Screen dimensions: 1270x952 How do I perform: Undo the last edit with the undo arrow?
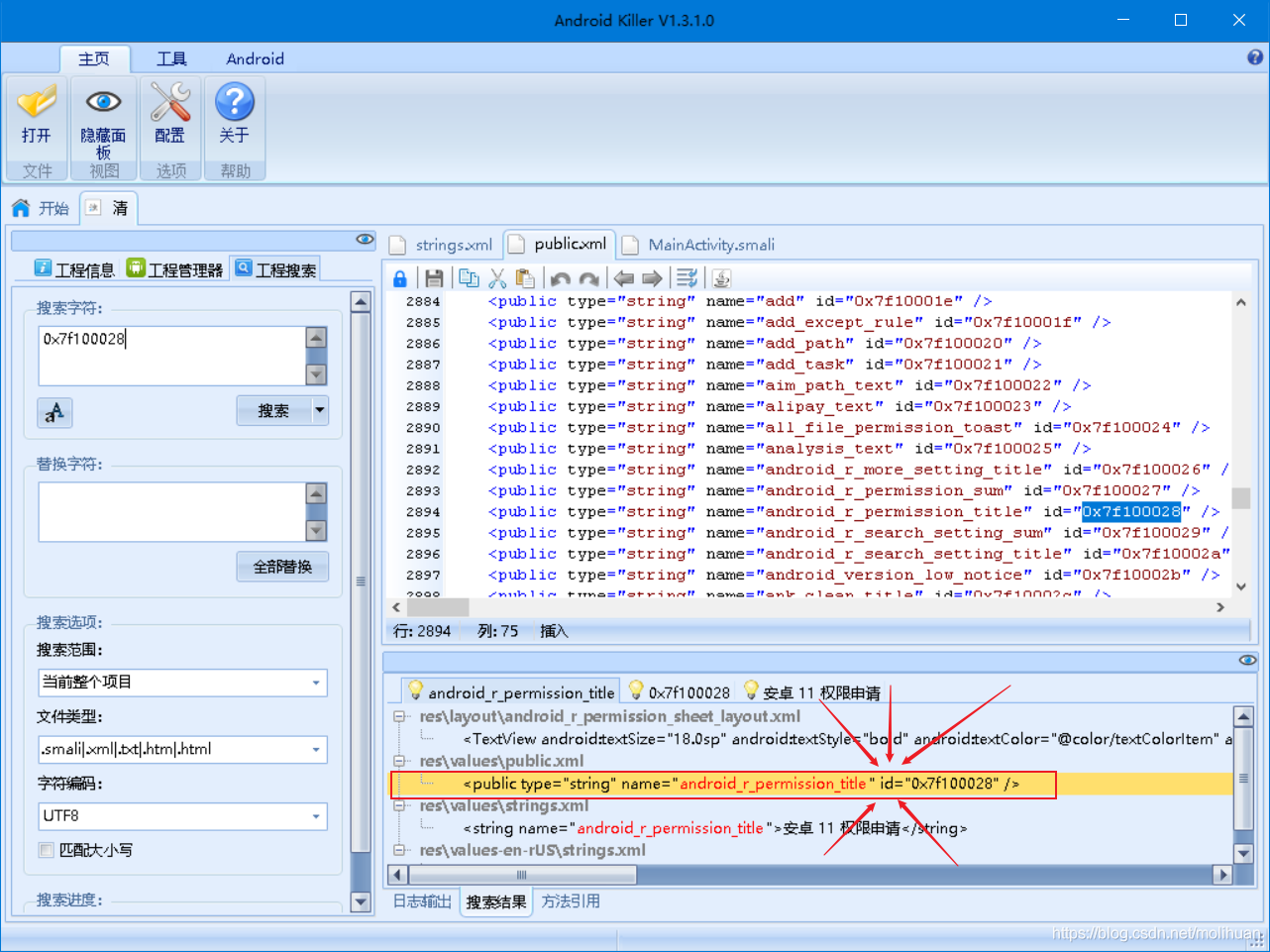[x=561, y=278]
